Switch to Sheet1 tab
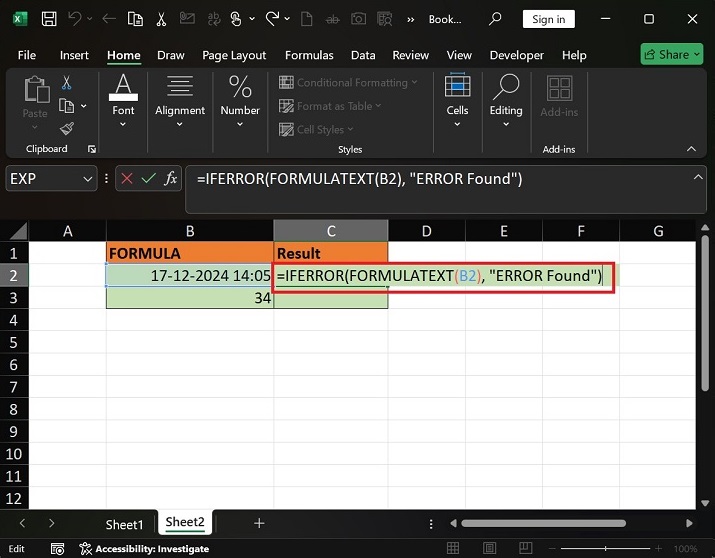Screen dimensions: 715x558 (x=125, y=523)
